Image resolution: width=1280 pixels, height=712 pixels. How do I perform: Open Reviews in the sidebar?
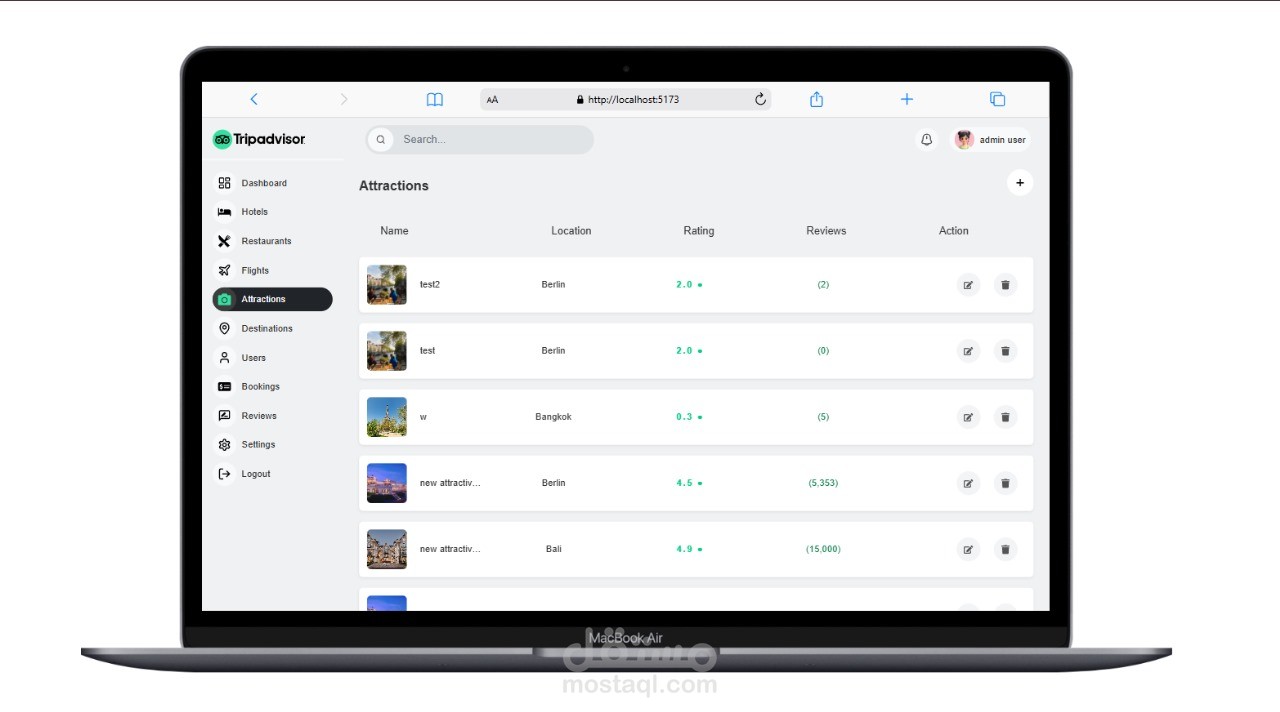(272, 415)
